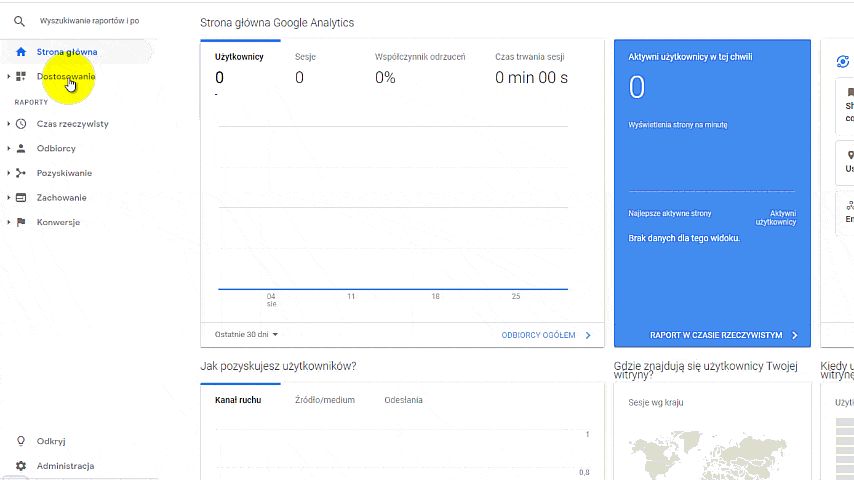This screenshot has width=854, height=480.
Task: Select the Czas trwania sesji tab
Action: point(531,68)
